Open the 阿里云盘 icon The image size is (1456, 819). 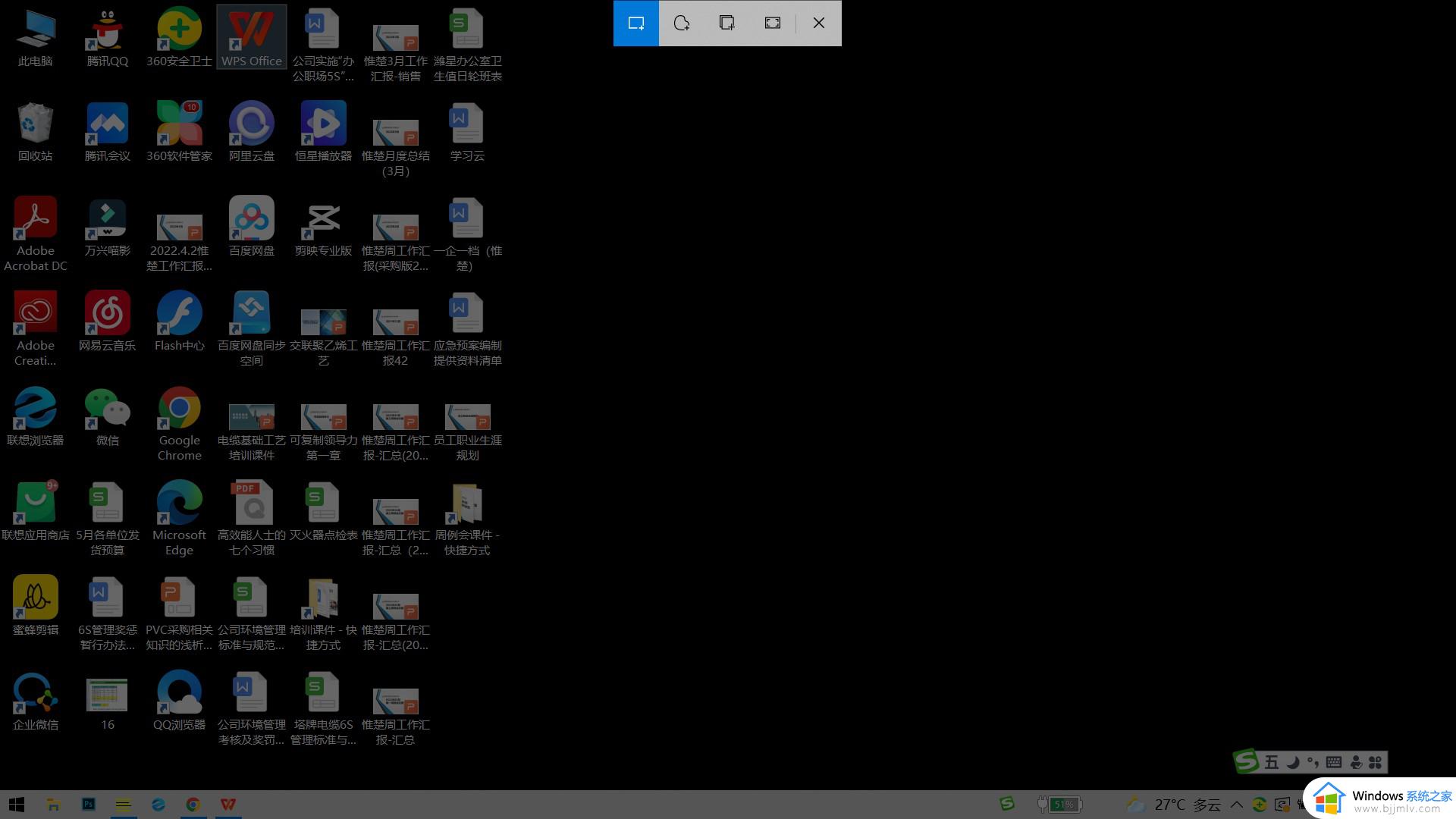pos(252,132)
